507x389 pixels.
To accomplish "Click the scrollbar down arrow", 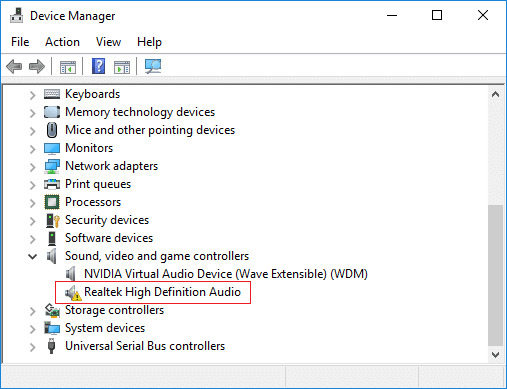I will 495,355.
